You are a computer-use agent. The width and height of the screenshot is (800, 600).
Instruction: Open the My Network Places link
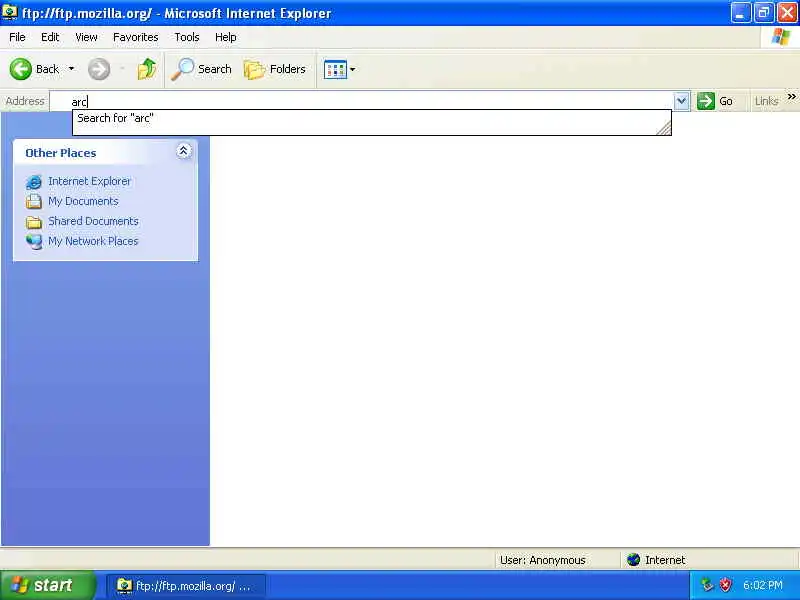[93, 241]
